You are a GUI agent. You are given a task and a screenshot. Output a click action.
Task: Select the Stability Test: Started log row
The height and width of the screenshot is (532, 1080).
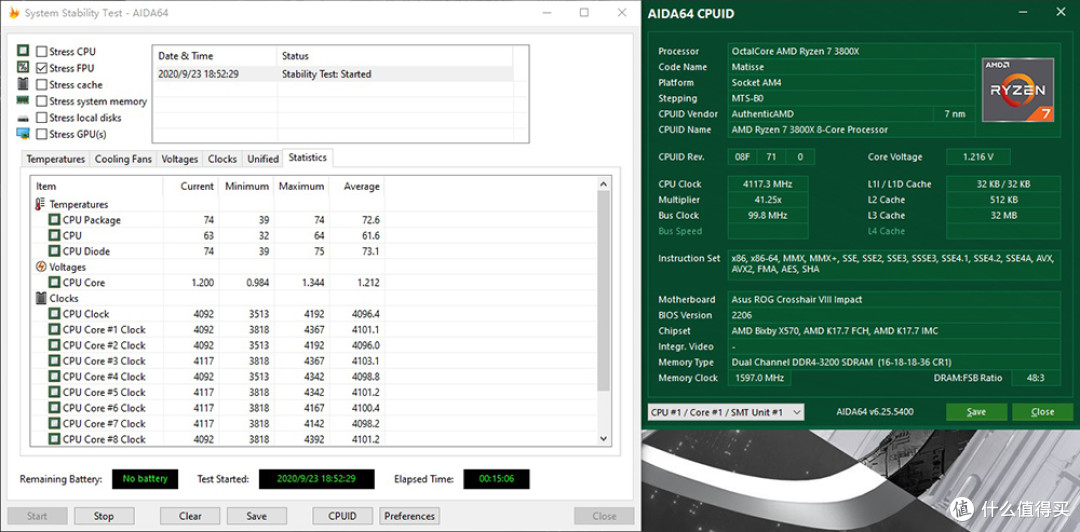click(333, 74)
